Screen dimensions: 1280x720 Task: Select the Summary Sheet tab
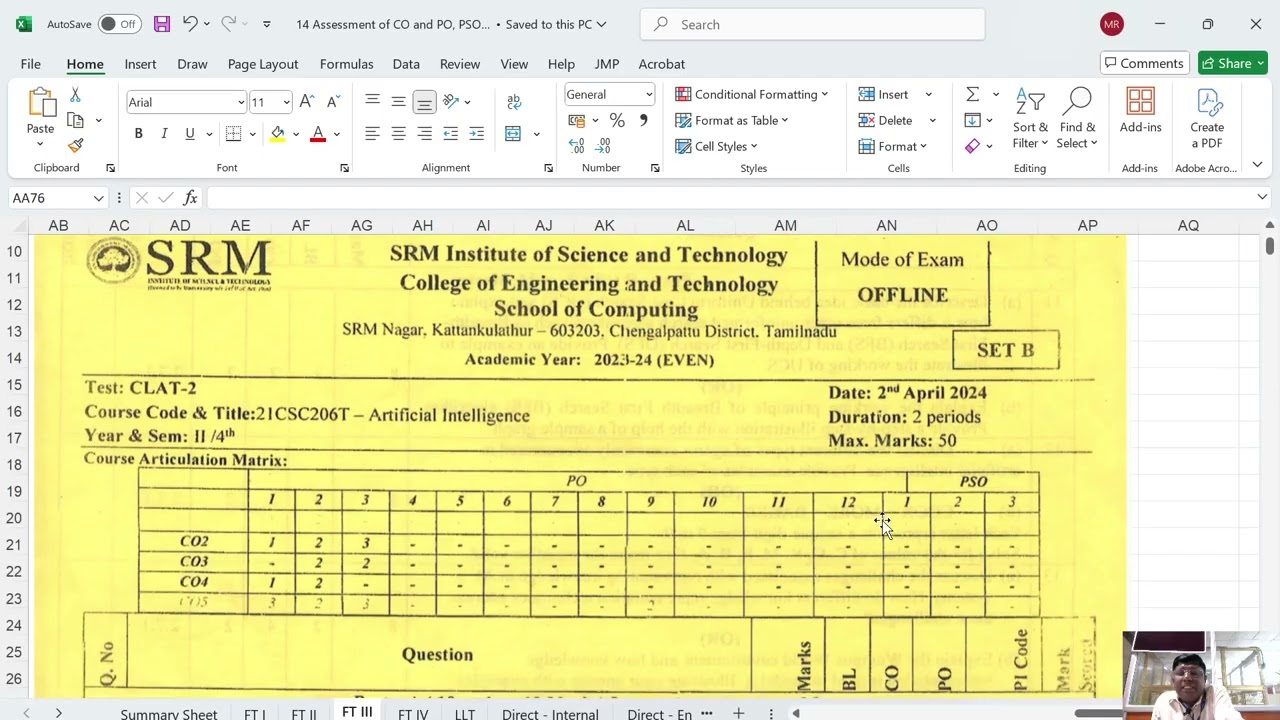point(169,714)
